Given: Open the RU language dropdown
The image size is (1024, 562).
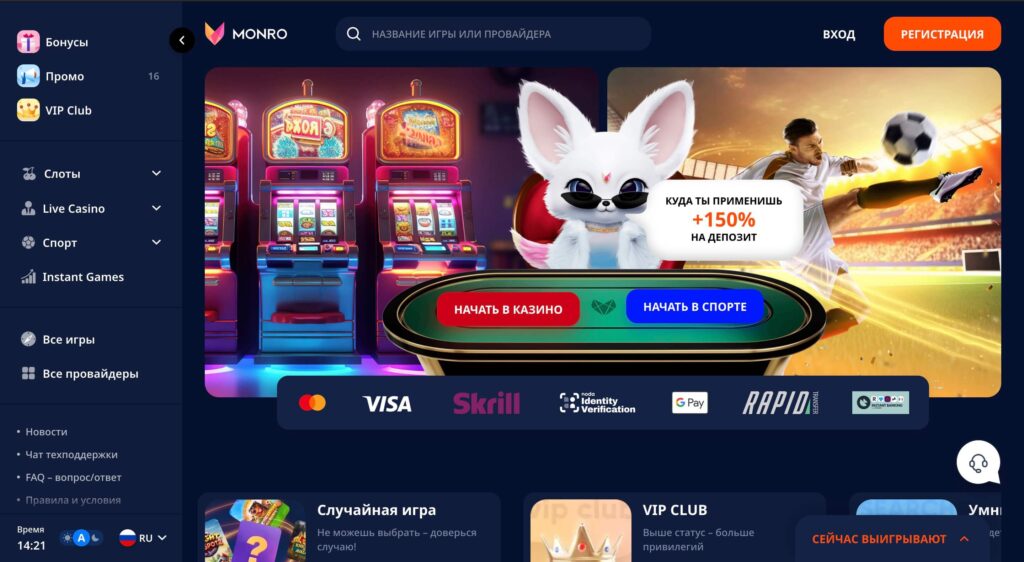Looking at the screenshot, I should (143, 538).
